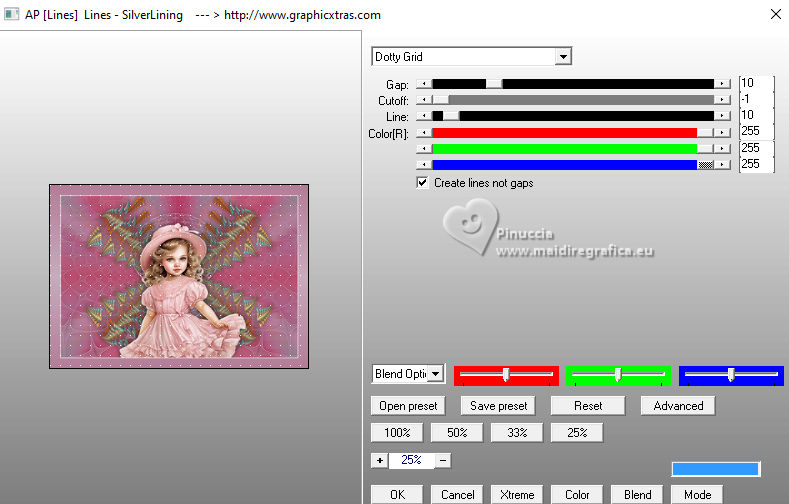Click the Gap slider right arrow
Image resolution: width=789 pixels, height=504 pixels.
(x=722, y=84)
